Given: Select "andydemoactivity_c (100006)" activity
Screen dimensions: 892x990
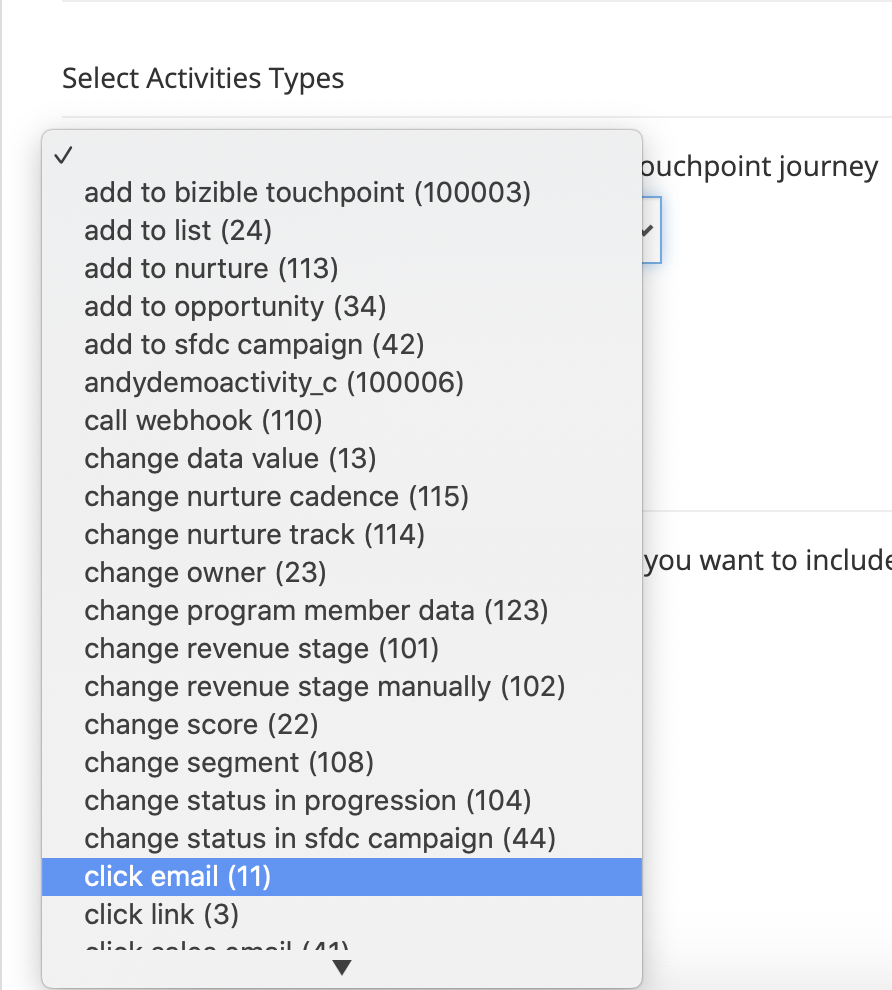Looking at the screenshot, I should pos(274,382).
